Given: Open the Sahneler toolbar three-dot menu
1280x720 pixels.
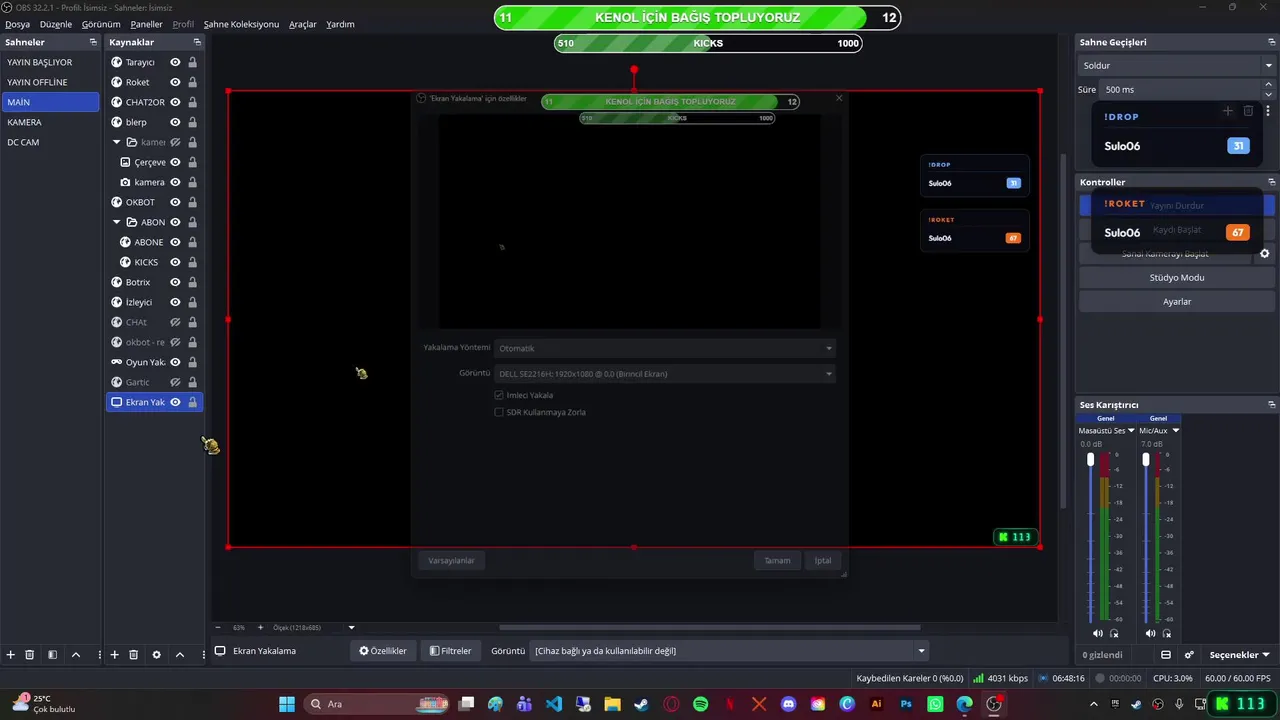Looking at the screenshot, I should coord(99,655).
